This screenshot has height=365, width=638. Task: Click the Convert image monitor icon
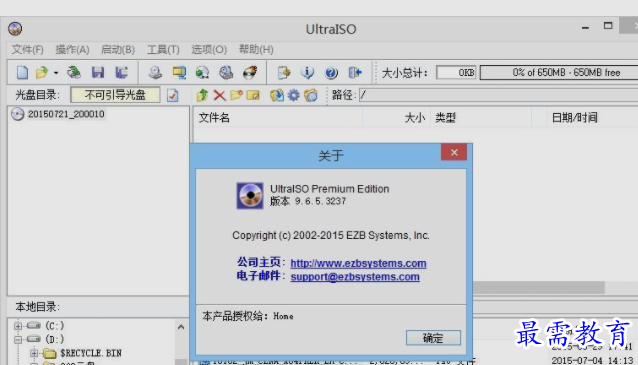pyautogui.click(x=179, y=73)
